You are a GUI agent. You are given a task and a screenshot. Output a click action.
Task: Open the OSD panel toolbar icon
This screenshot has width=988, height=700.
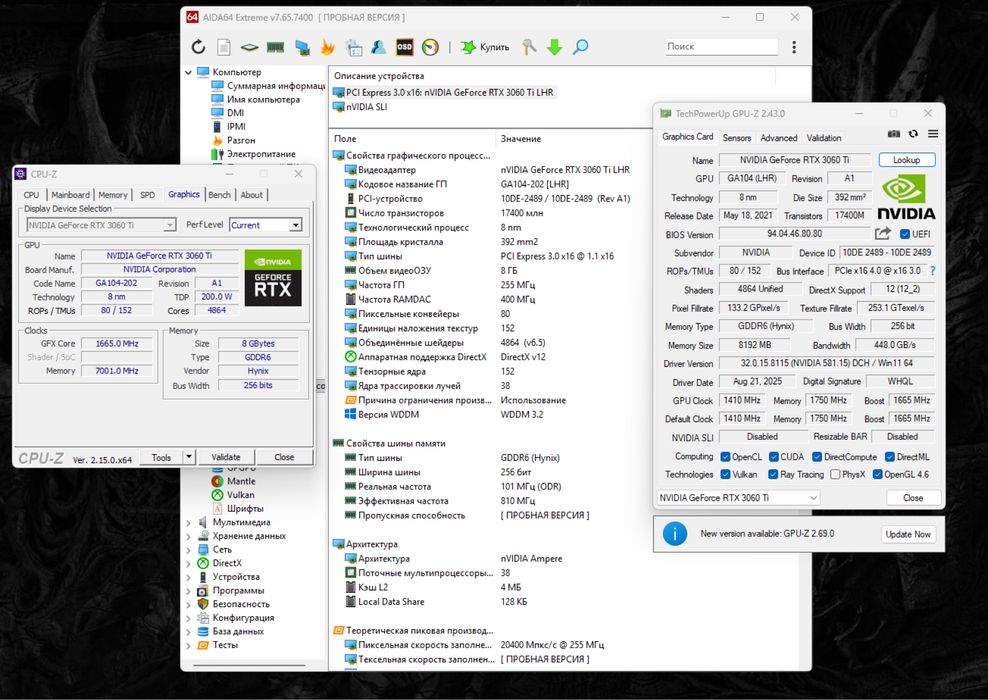click(405, 47)
